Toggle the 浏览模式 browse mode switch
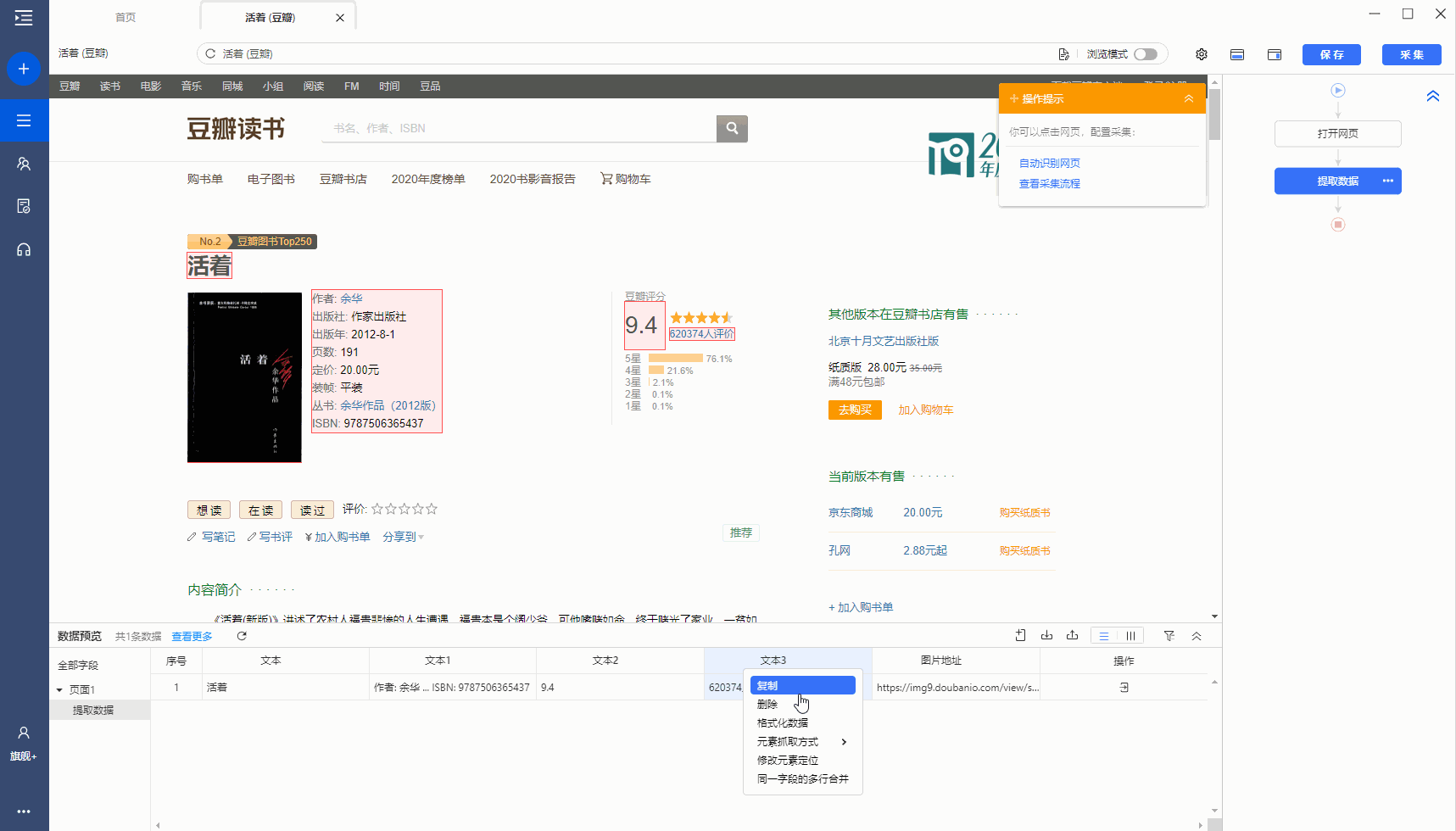The height and width of the screenshot is (831, 1456). point(1146,53)
